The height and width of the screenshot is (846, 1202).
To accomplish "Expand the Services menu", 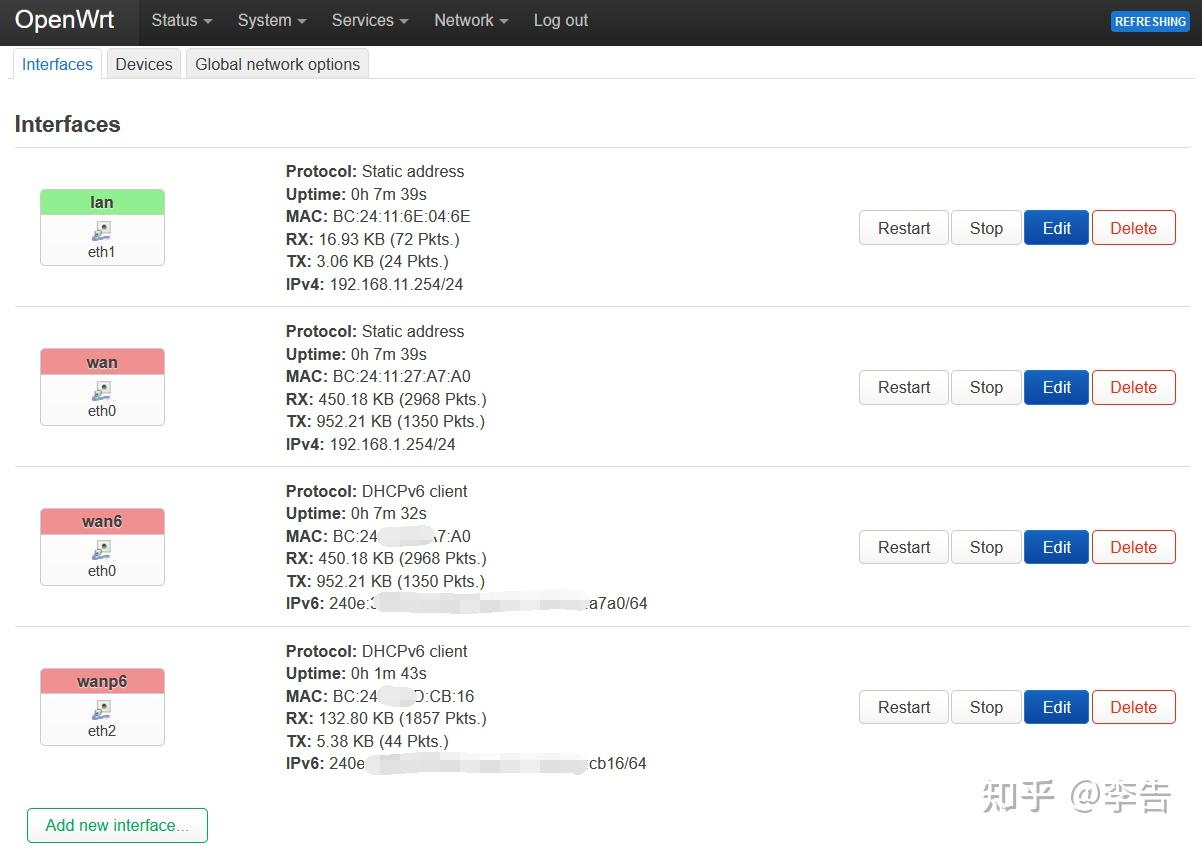I will click(368, 20).
